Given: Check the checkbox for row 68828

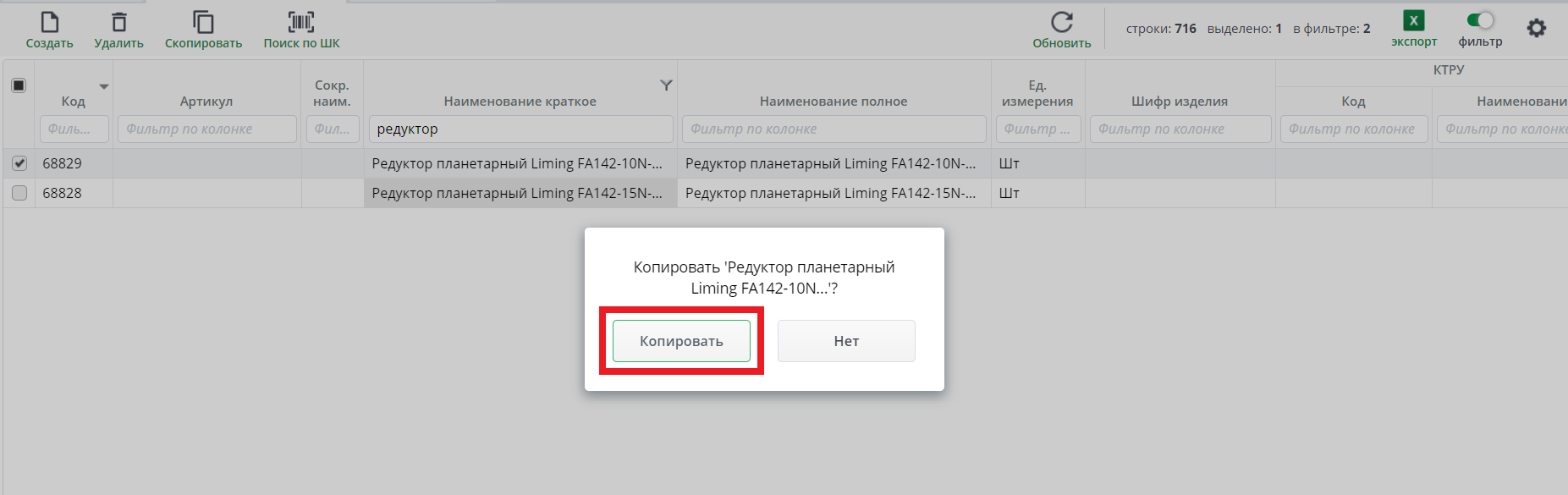Looking at the screenshot, I should click(x=19, y=193).
